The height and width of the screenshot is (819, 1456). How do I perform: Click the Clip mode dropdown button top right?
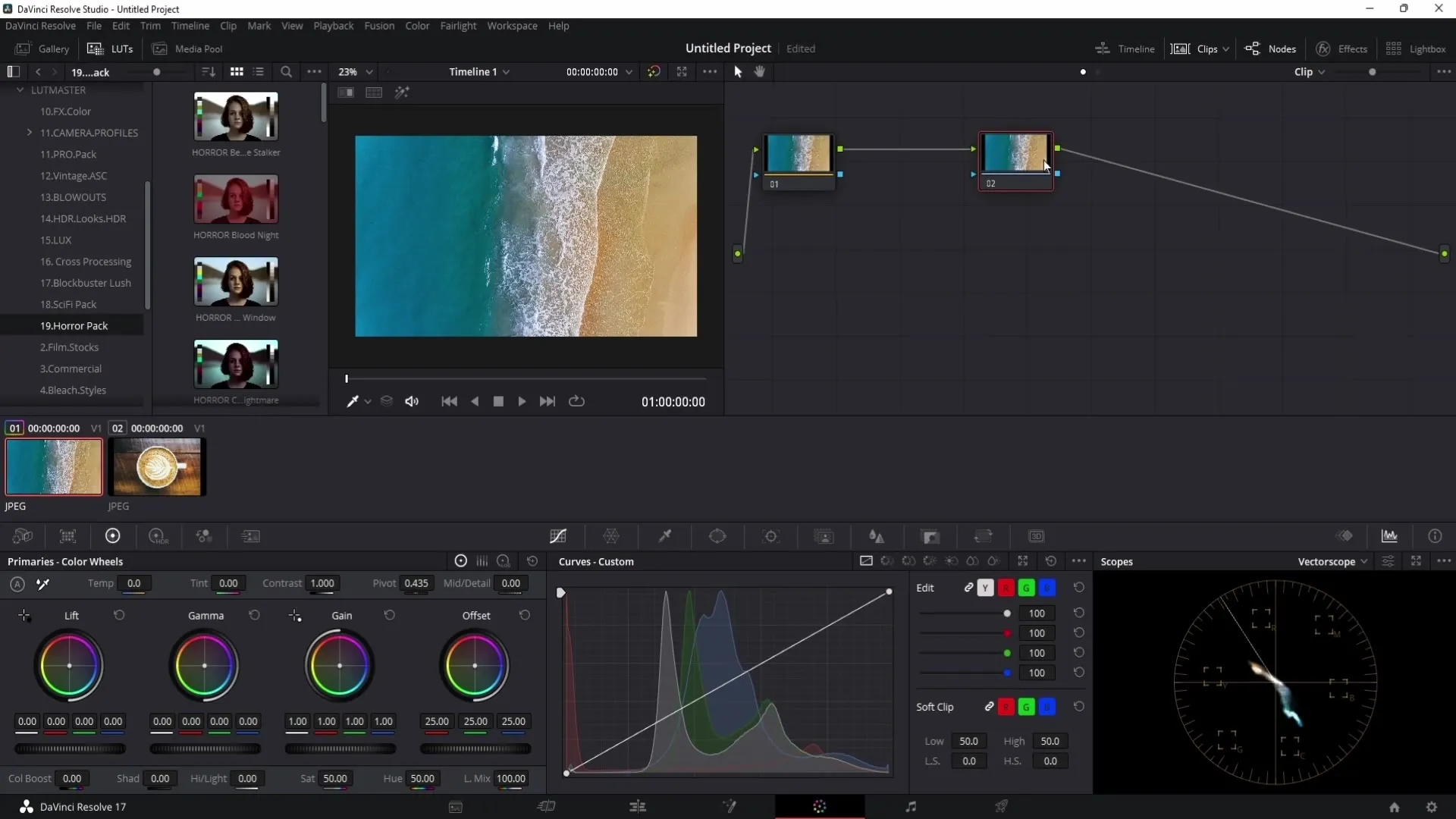(1311, 71)
